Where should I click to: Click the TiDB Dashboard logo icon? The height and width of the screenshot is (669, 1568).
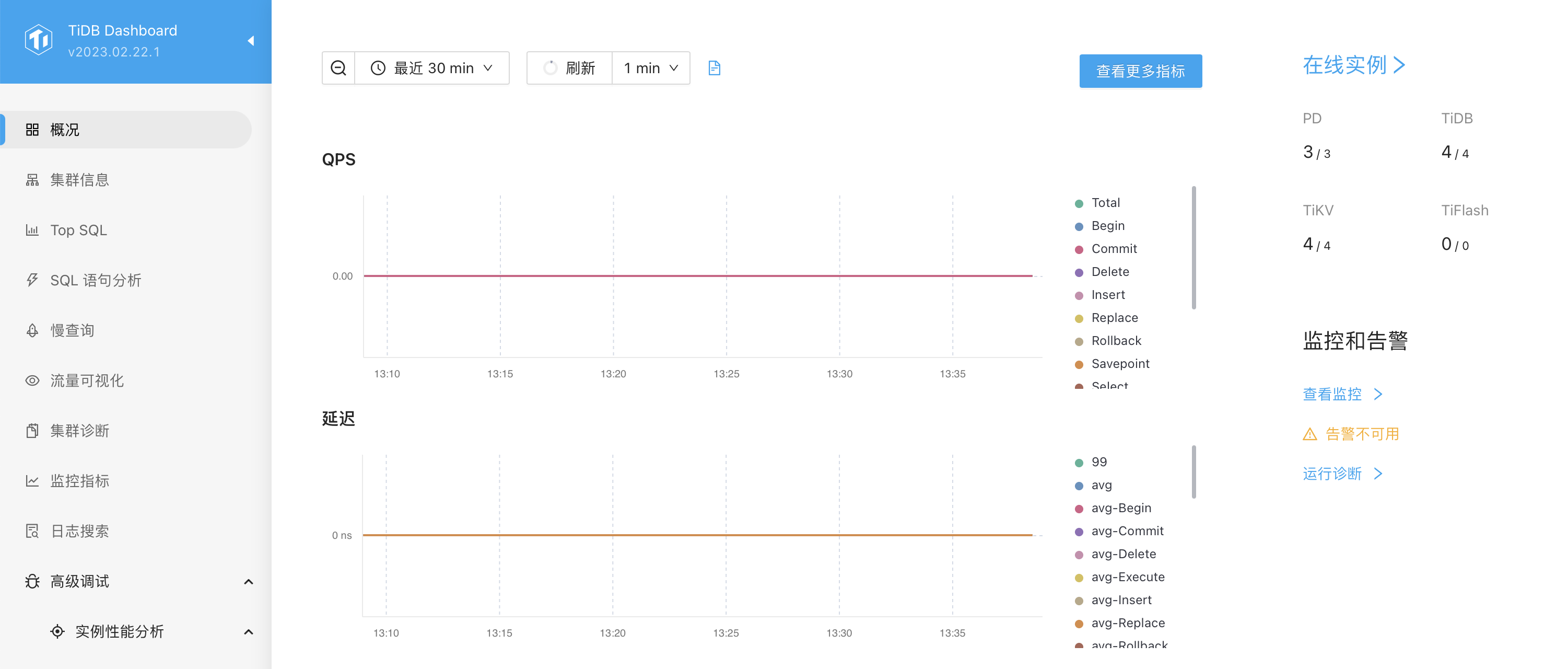coord(38,40)
